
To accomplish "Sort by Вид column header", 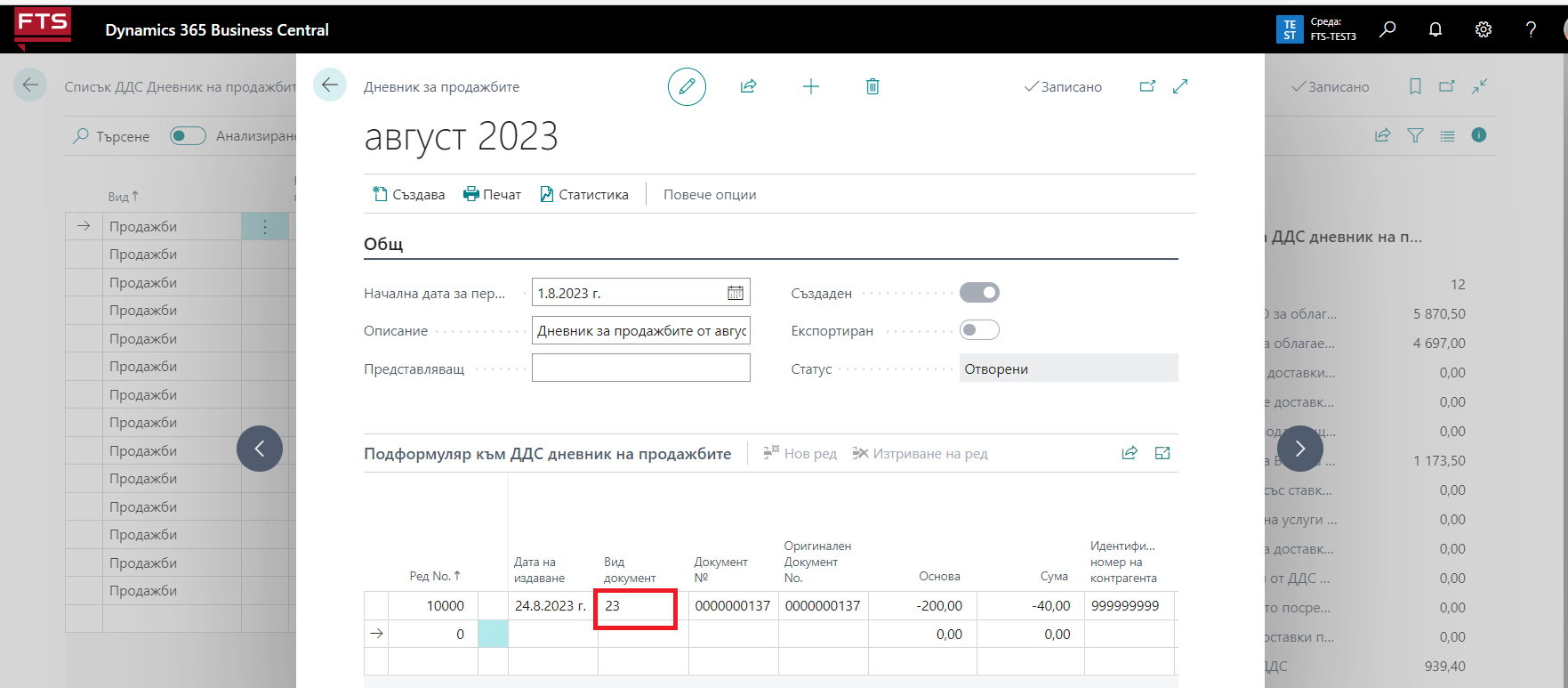I will (x=124, y=197).
